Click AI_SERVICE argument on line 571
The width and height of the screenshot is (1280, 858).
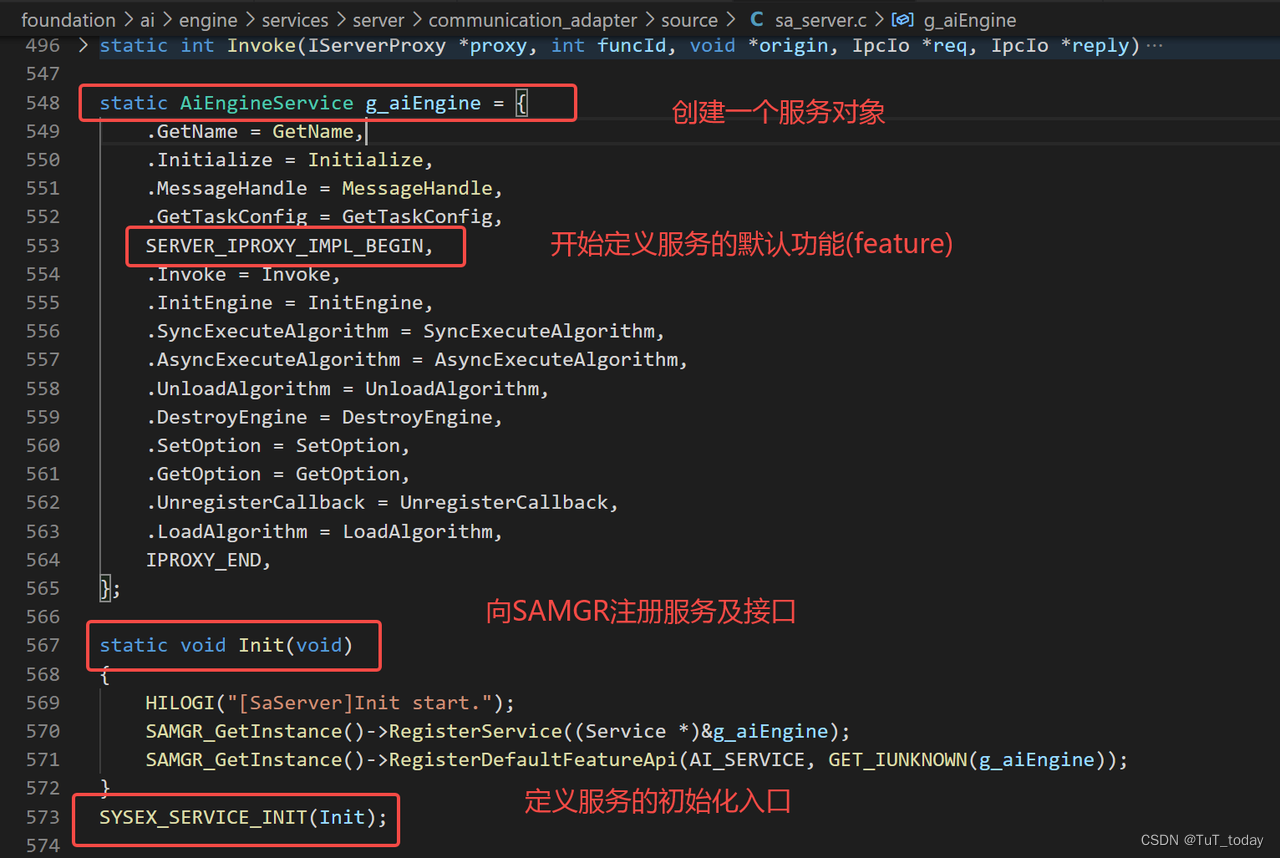[x=746, y=760]
